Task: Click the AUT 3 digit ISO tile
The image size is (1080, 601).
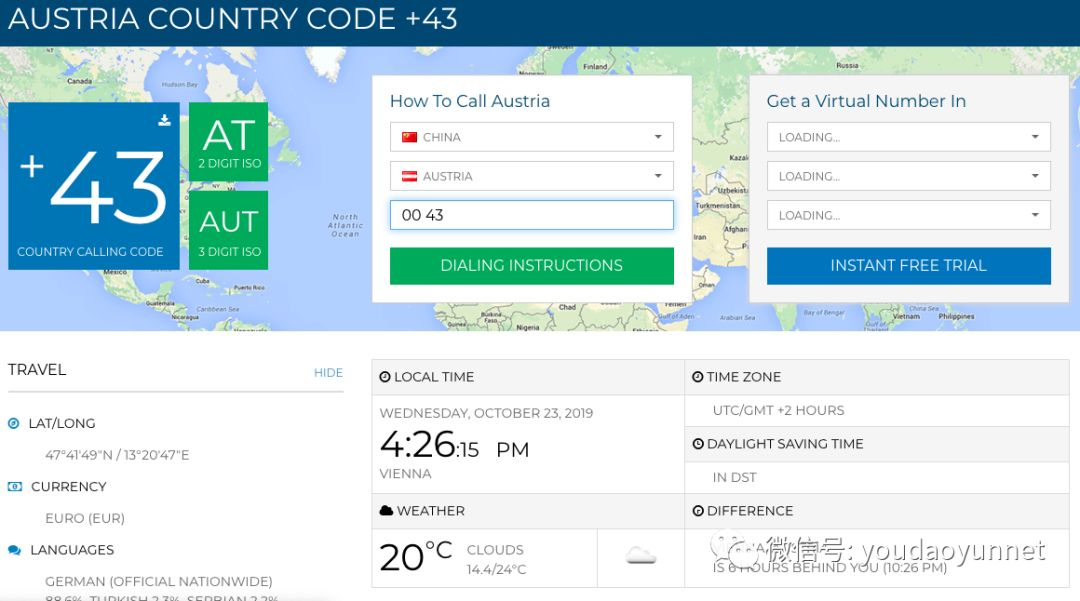Action: [229, 230]
